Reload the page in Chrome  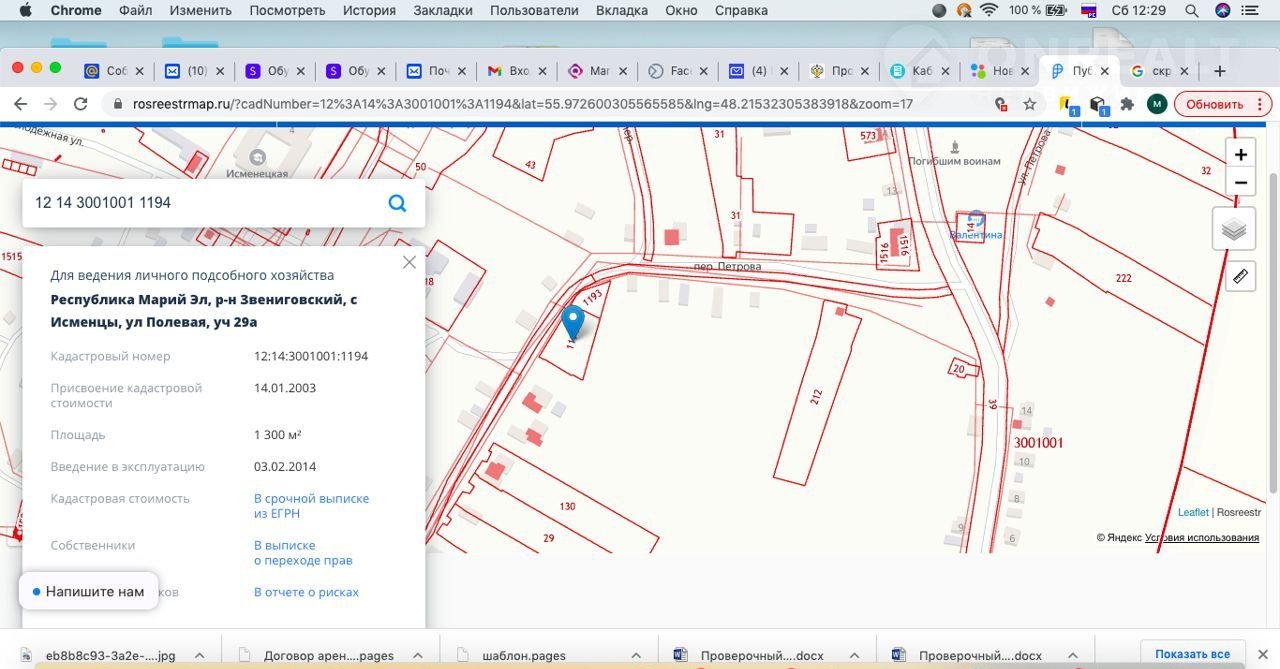(x=81, y=104)
